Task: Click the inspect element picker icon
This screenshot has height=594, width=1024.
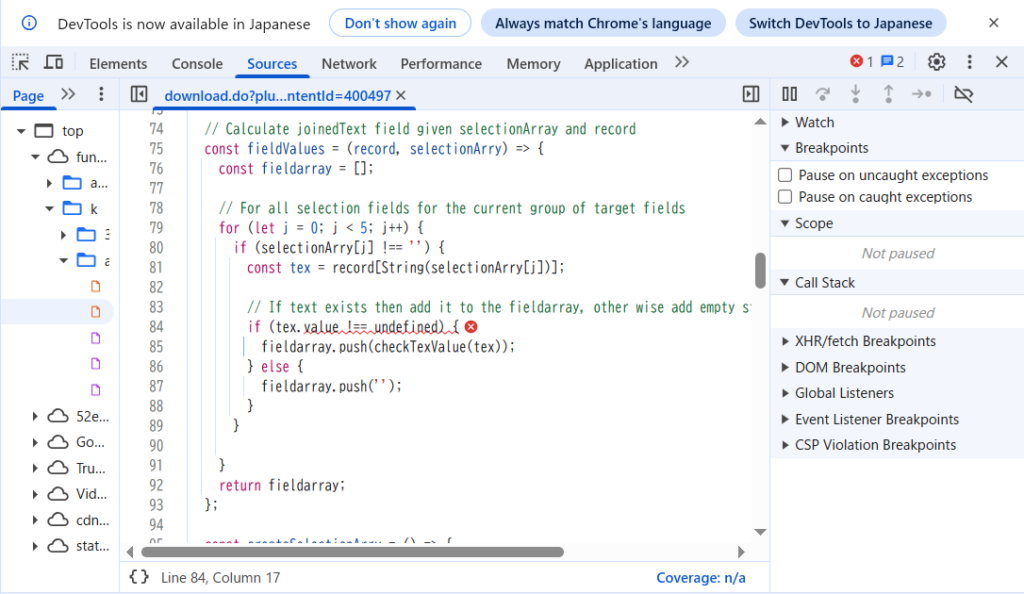Action: click(x=21, y=63)
